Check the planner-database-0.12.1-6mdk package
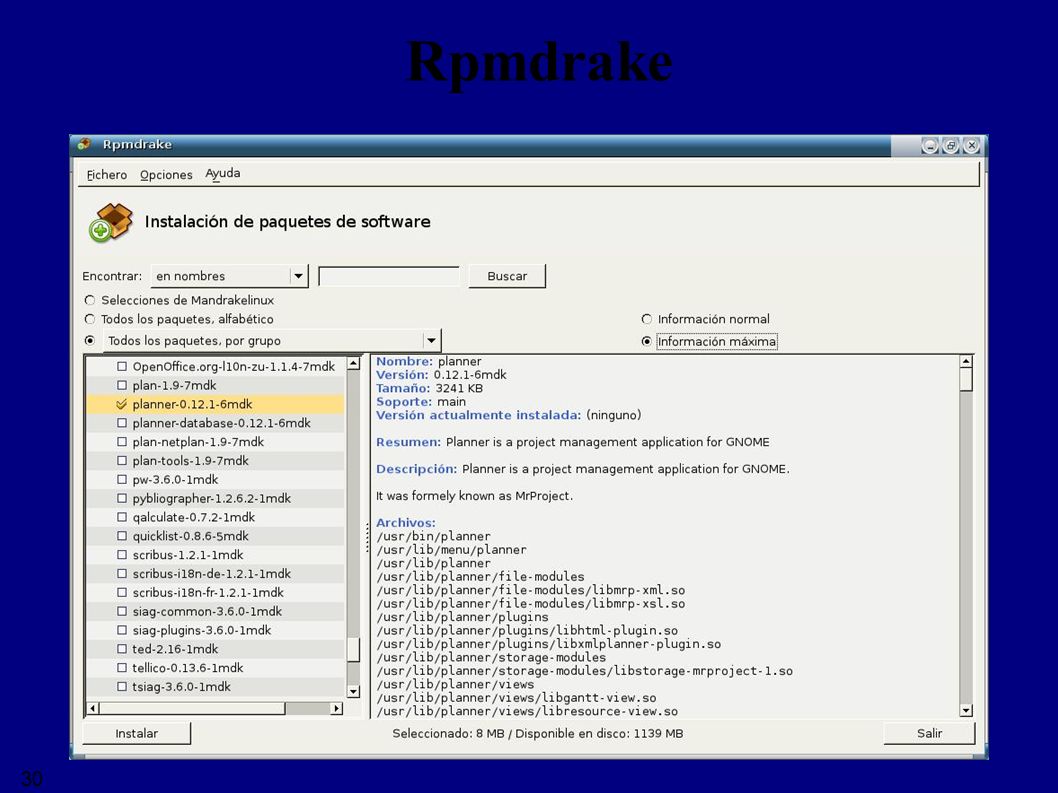 (x=121, y=423)
